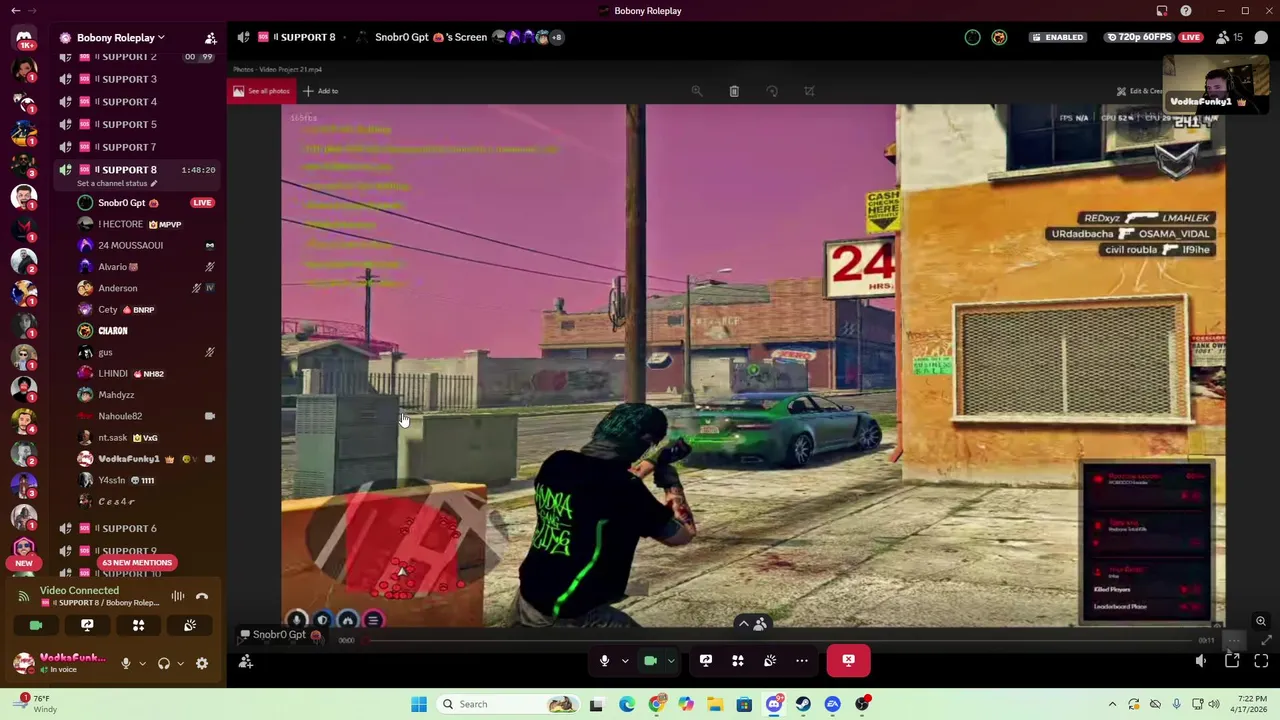Open share screen icon in bottom call bar
Screen dimensions: 1280x720
pyautogui.click(x=705, y=660)
